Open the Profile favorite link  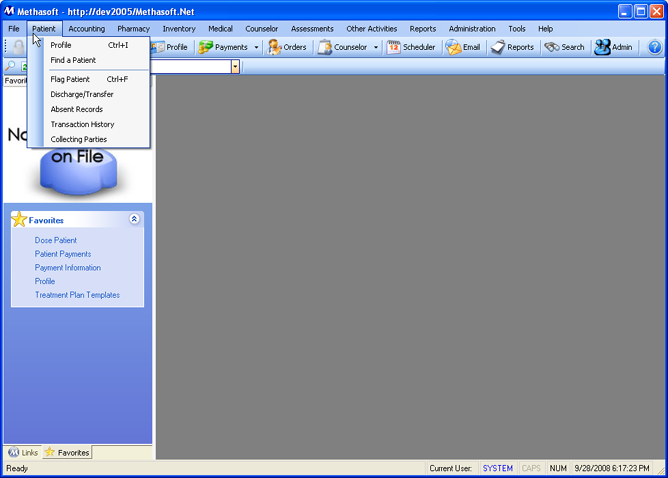click(45, 281)
